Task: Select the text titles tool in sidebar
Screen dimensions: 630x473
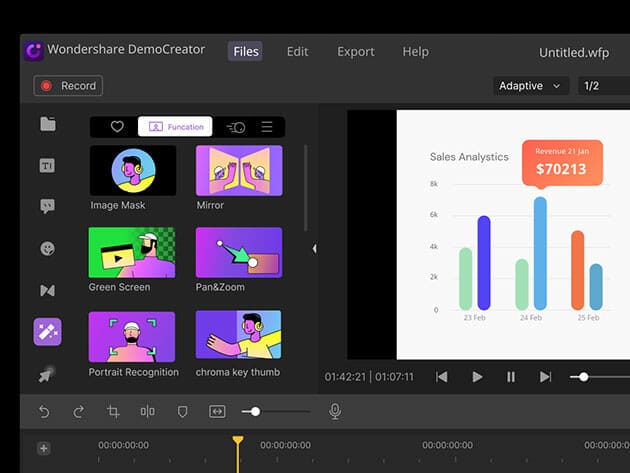Action: [47, 166]
